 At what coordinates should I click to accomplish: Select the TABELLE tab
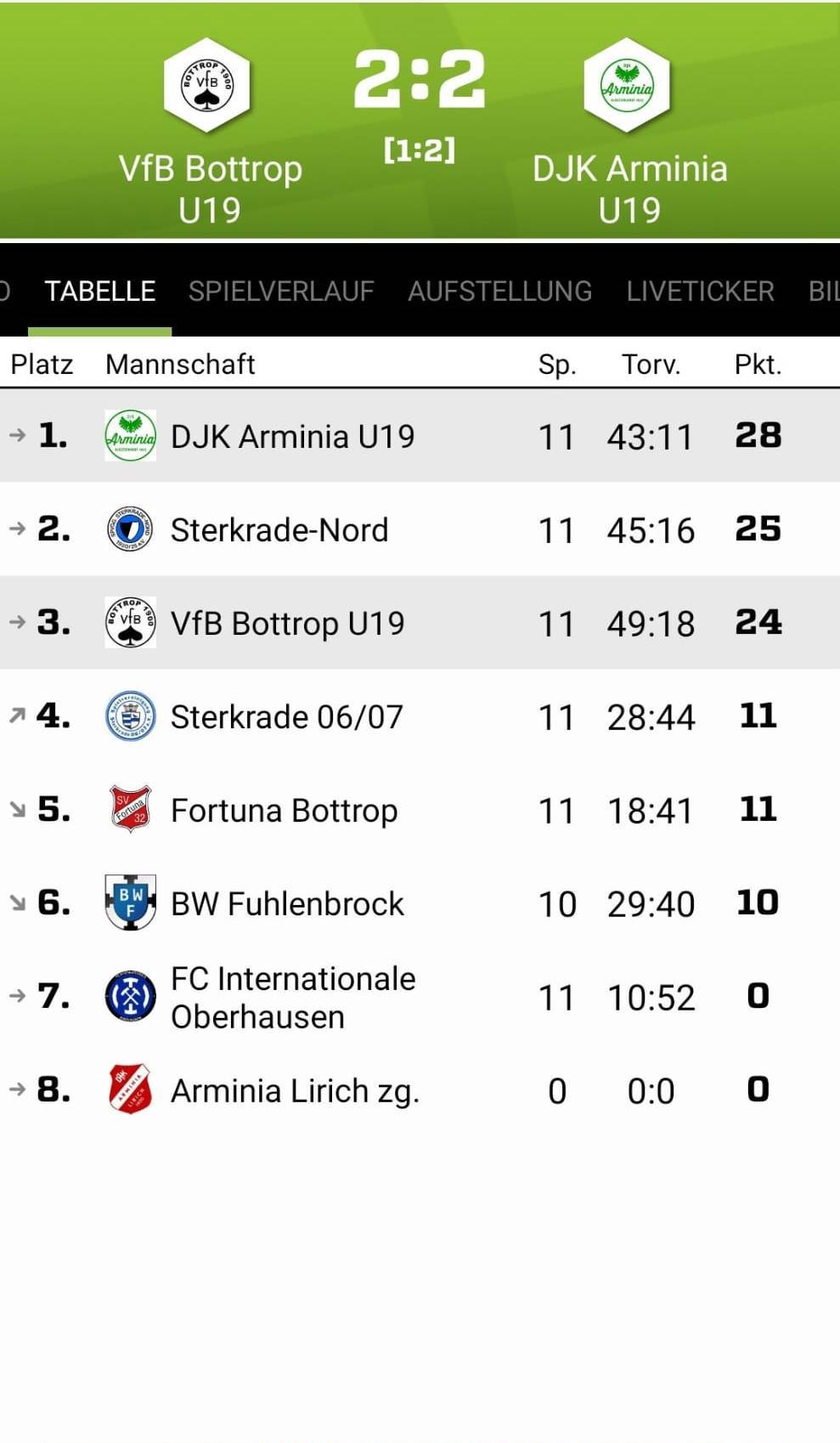pyautogui.click(x=99, y=291)
